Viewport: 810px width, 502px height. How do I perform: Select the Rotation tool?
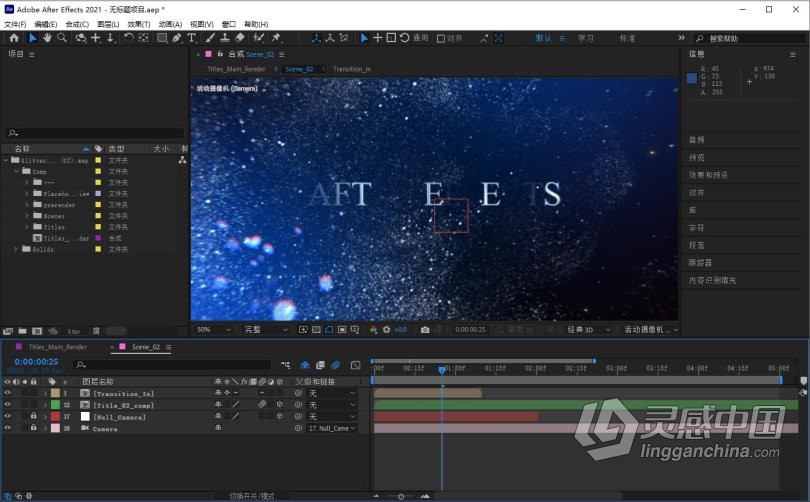tap(129, 38)
